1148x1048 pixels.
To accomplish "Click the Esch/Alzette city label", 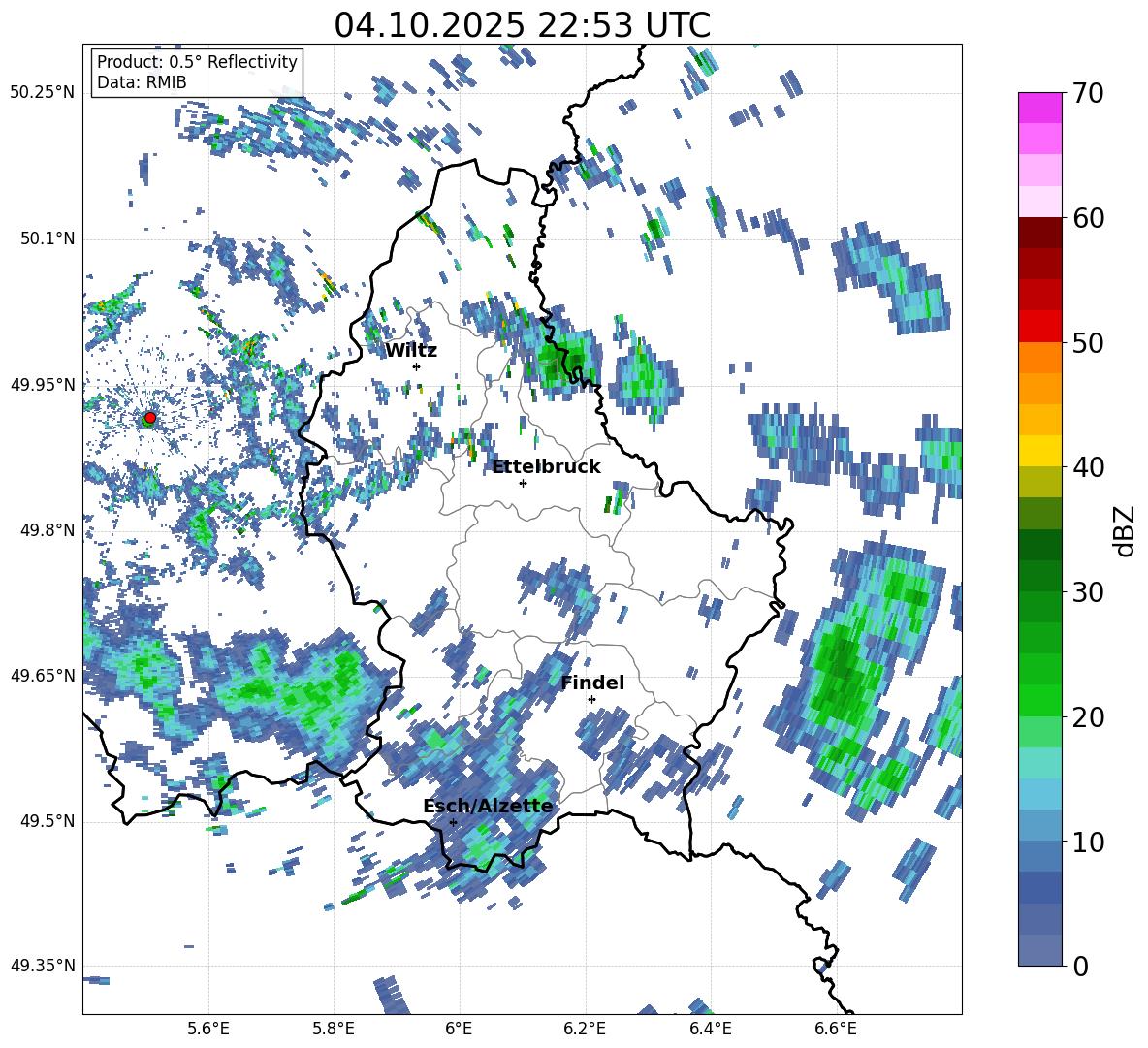I will [488, 806].
